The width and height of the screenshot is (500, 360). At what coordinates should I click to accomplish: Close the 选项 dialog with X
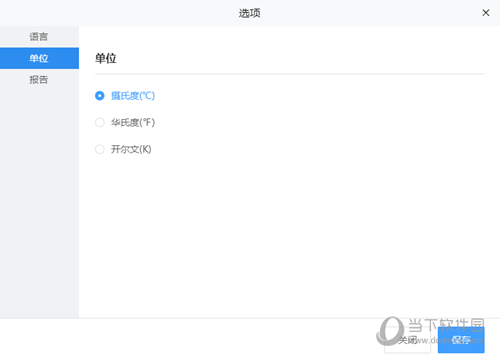[x=486, y=13]
